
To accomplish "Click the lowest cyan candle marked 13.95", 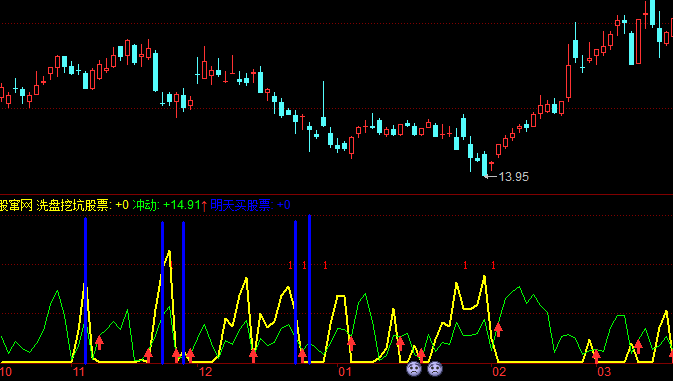I will tap(485, 163).
